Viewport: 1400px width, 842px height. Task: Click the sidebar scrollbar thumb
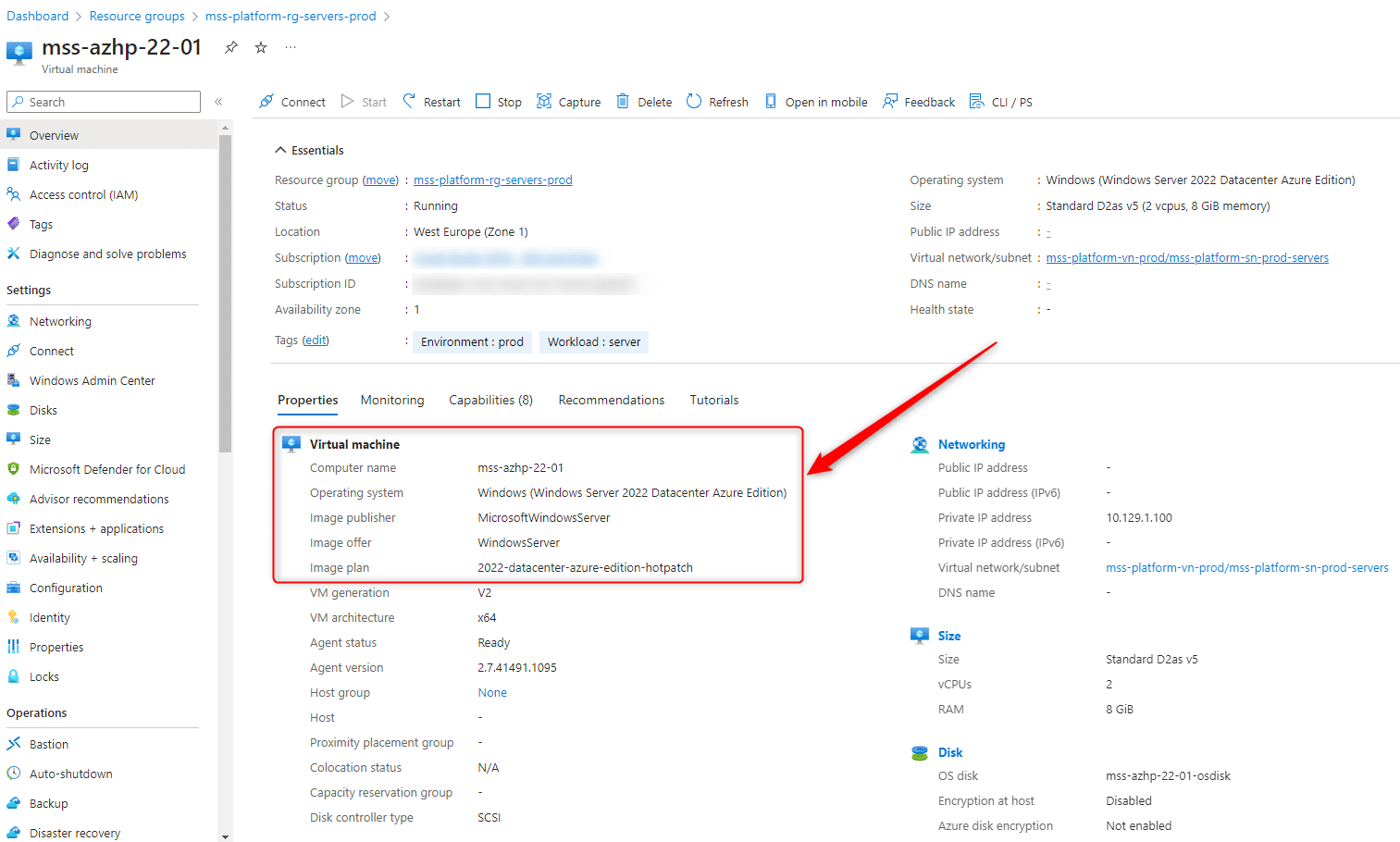click(225, 294)
